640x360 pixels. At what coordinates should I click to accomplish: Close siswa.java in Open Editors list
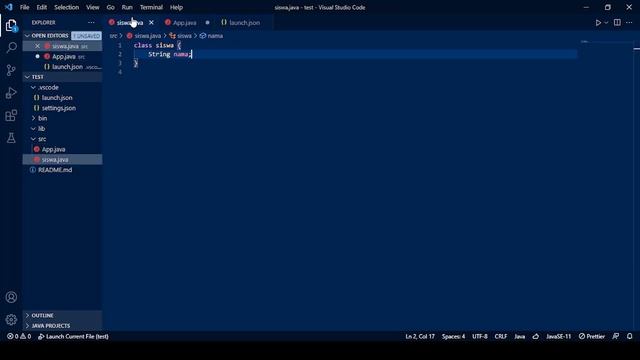(38, 46)
